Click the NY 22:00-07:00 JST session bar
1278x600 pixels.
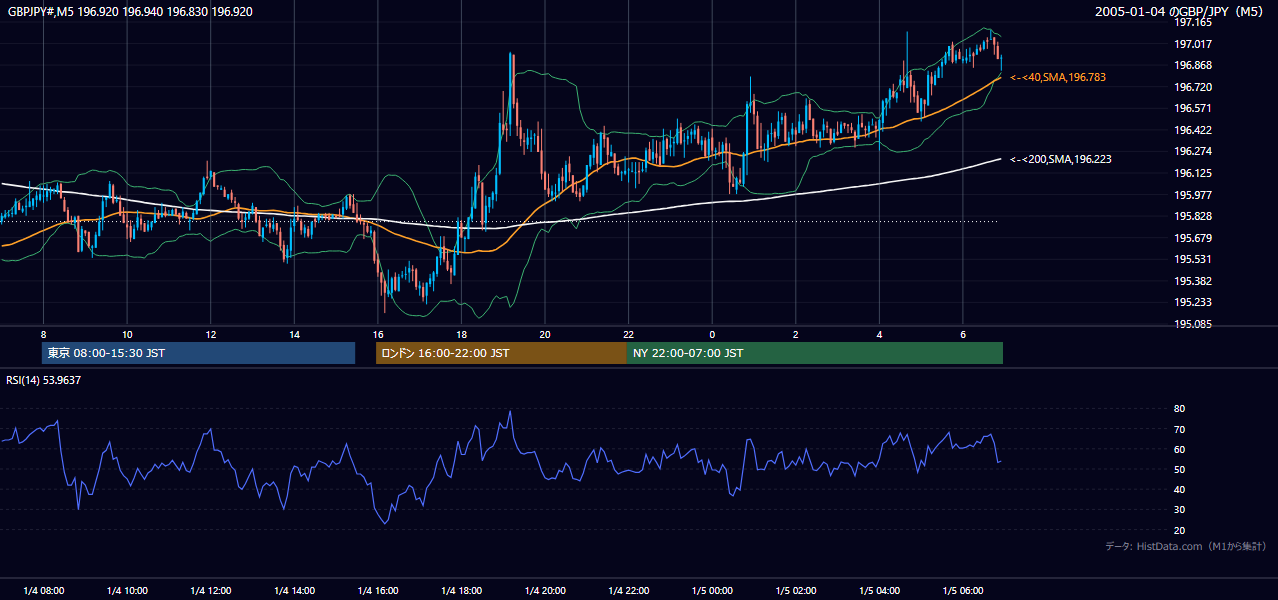point(815,353)
